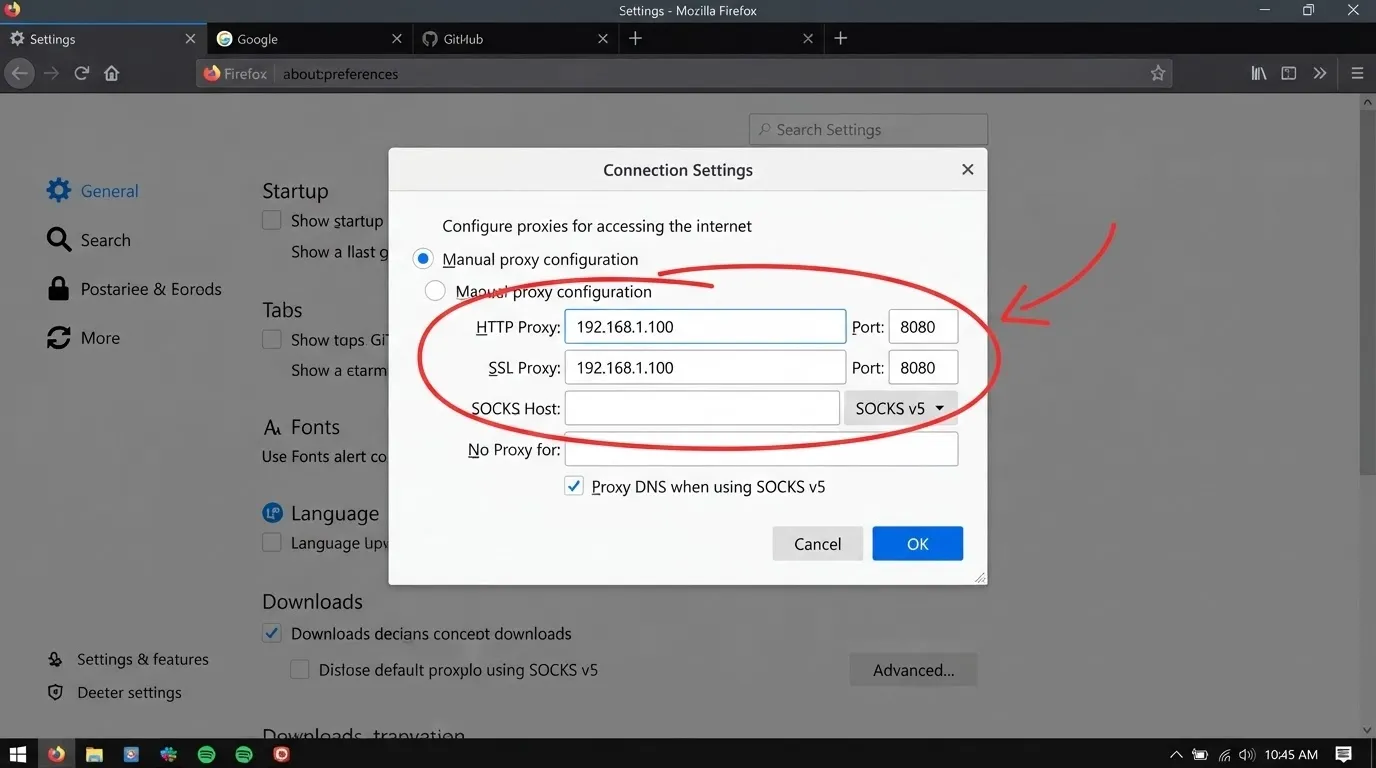Focus the No Proxy for field
The image size is (1376, 768).
[x=761, y=449]
